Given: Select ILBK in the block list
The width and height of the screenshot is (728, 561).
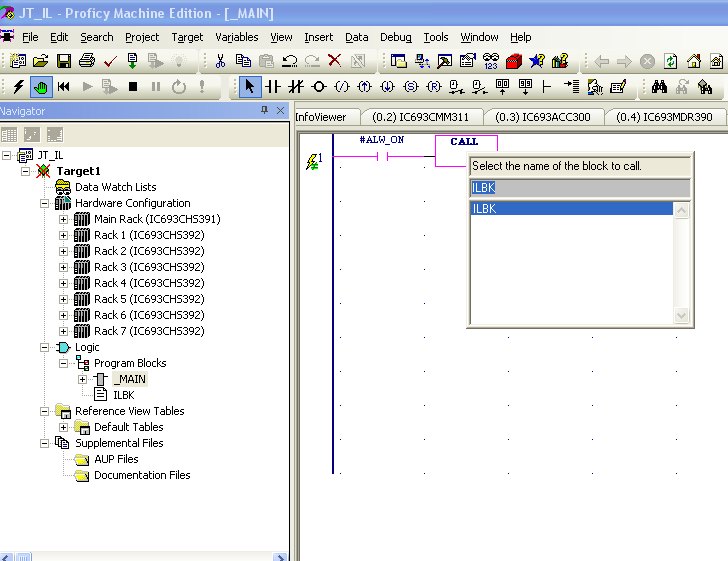Looking at the screenshot, I should tap(572, 209).
